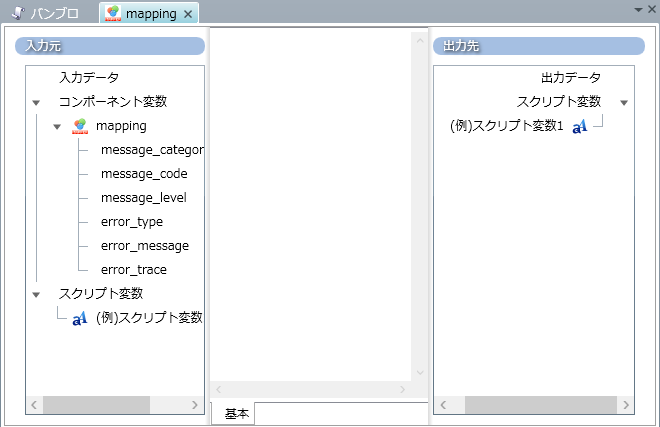Click the バンブロ tab icon
This screenshot has height=427, width=660.
click(x=18, y=14)
